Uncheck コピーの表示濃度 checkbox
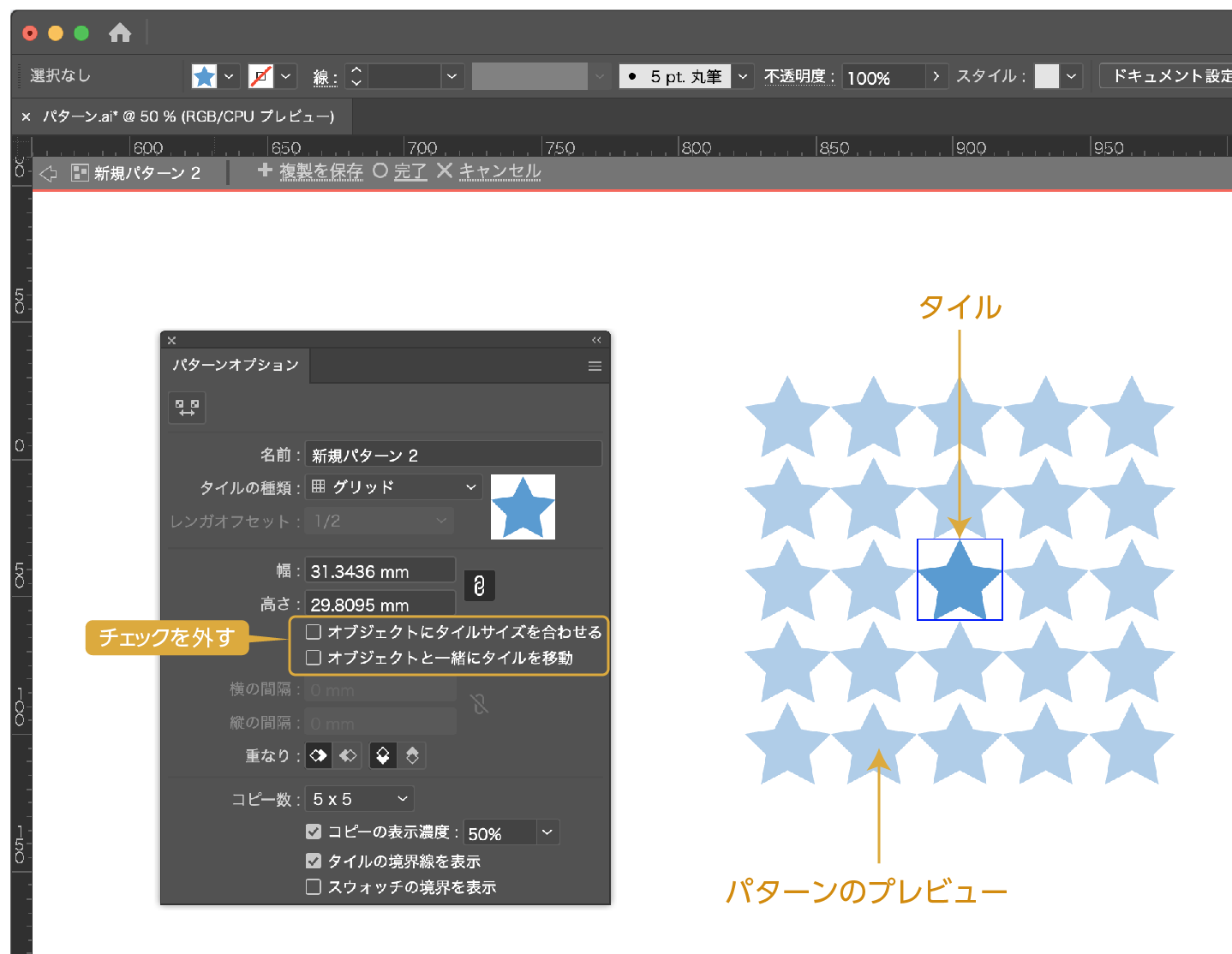The image size is (1232, 954). point(314,832)
